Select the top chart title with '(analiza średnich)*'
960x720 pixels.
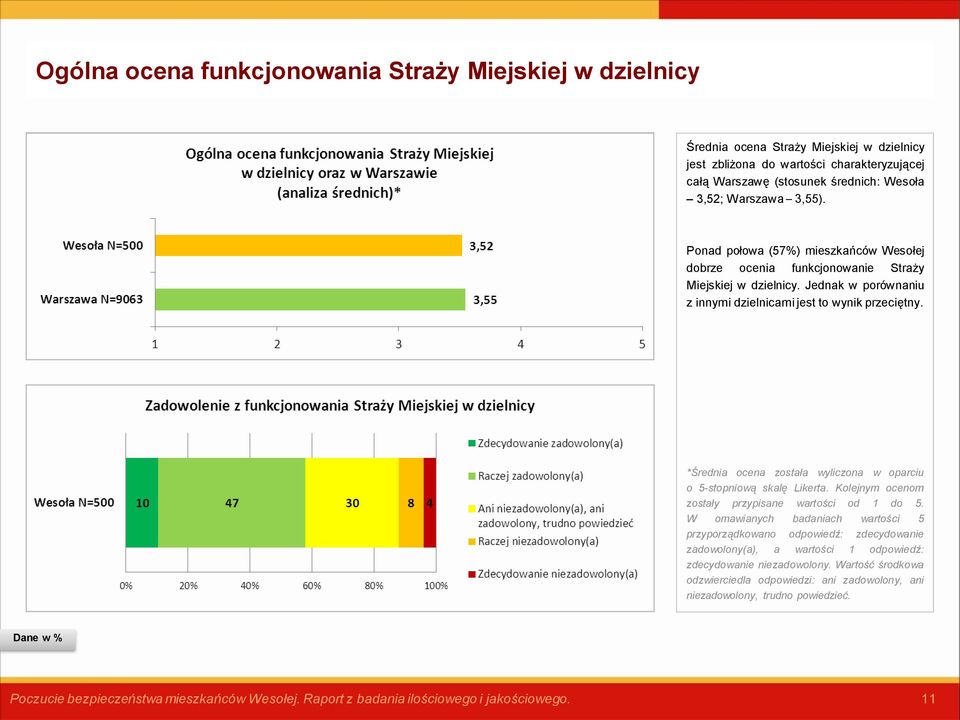click(339, 173)
